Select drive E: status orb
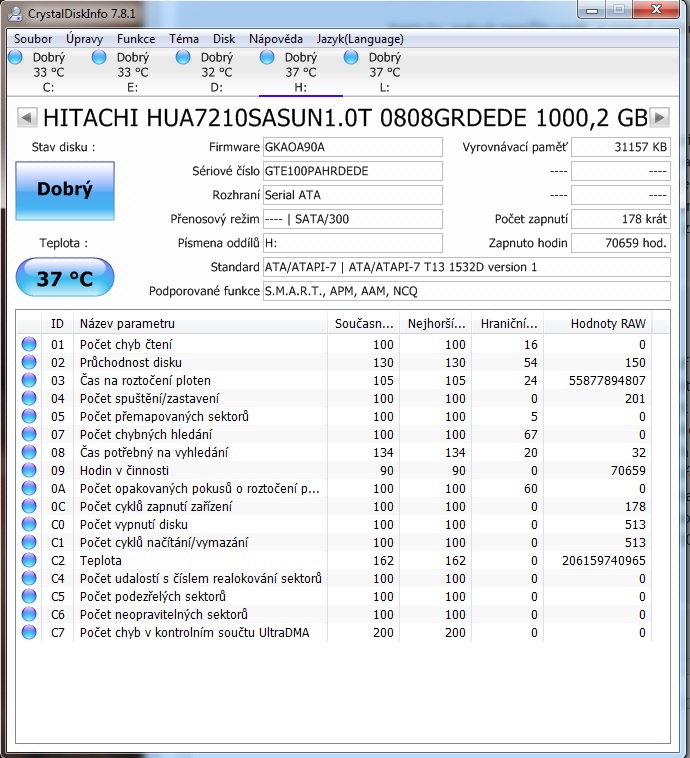Image resolution: width=690 pixels, height=758 pixels. 99,58
